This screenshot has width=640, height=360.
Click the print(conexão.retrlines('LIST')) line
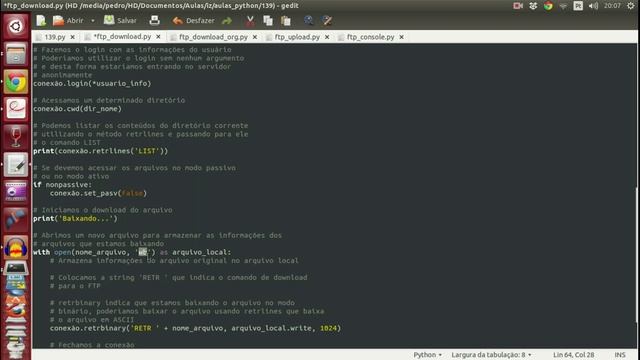(x=100, y=151)
